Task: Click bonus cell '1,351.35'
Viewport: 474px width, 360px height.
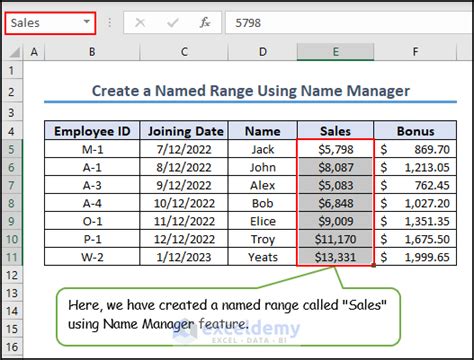Action: point(415,221)
